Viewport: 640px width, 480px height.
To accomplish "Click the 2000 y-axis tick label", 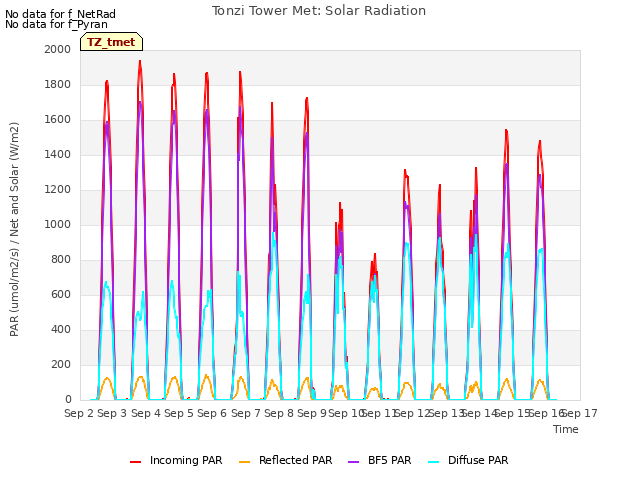I will tap(58, 49).
